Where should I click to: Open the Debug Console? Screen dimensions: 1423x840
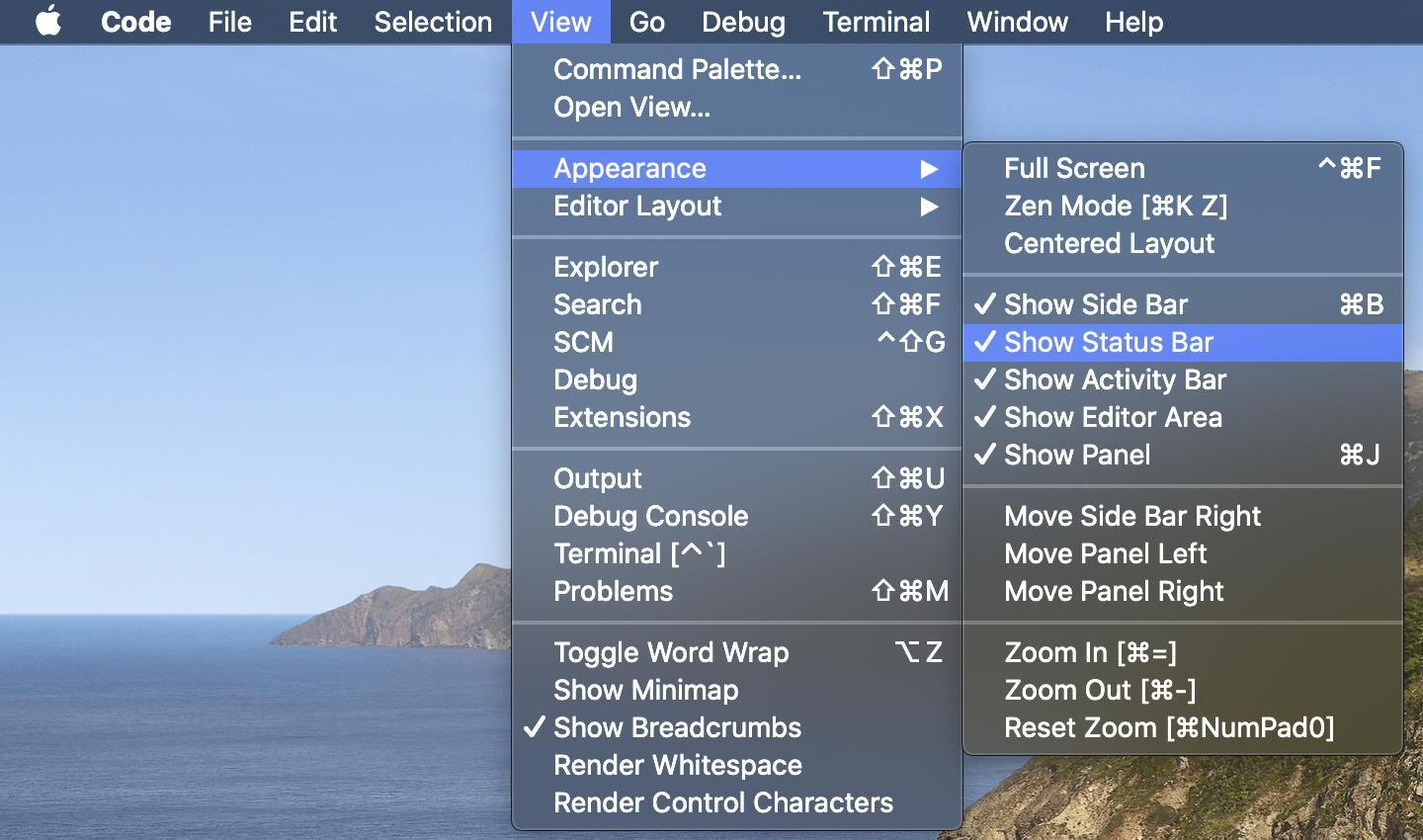click(x=650, y=516)
